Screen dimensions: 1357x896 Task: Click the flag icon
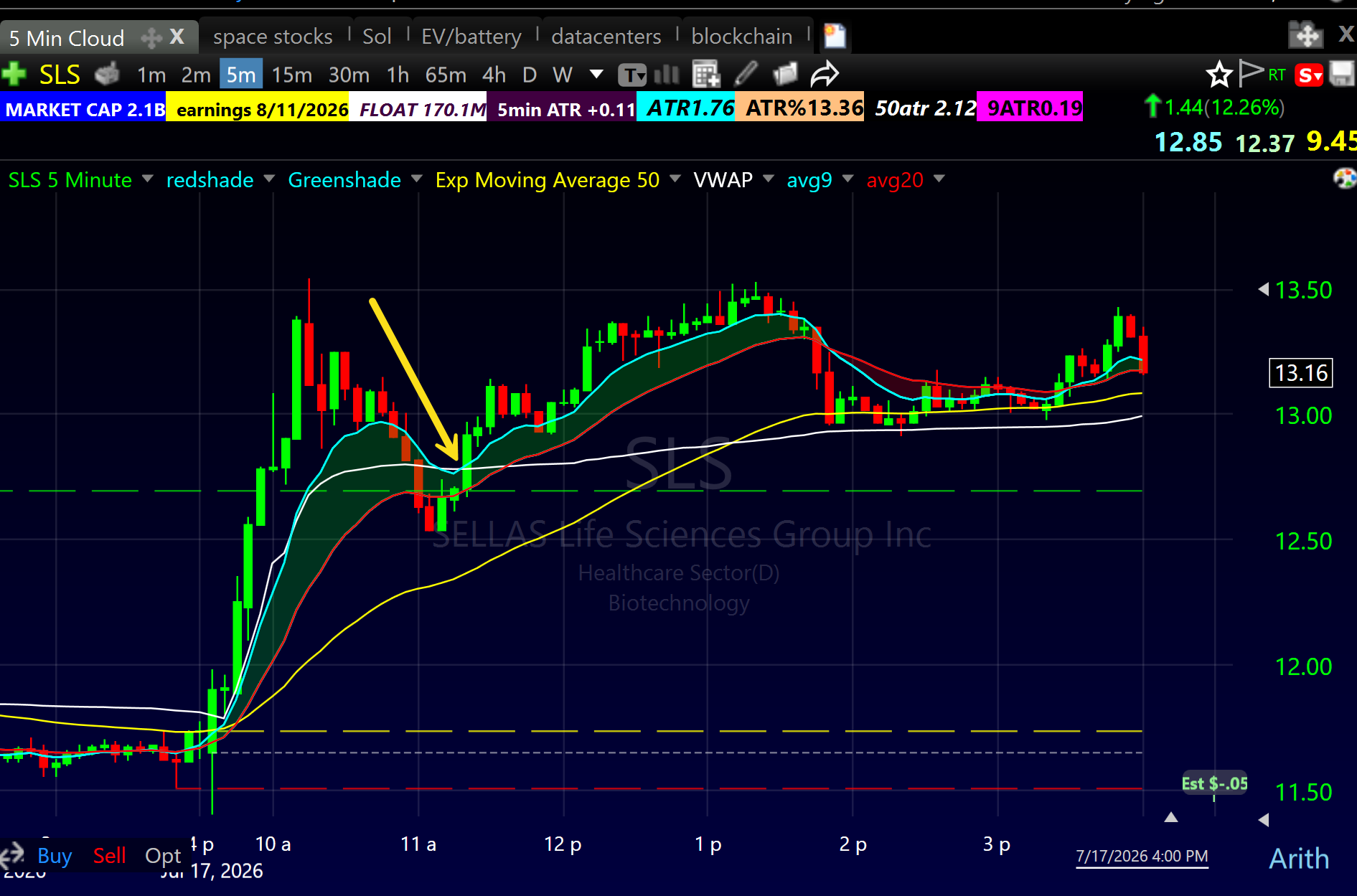(x=1251, y=73)
